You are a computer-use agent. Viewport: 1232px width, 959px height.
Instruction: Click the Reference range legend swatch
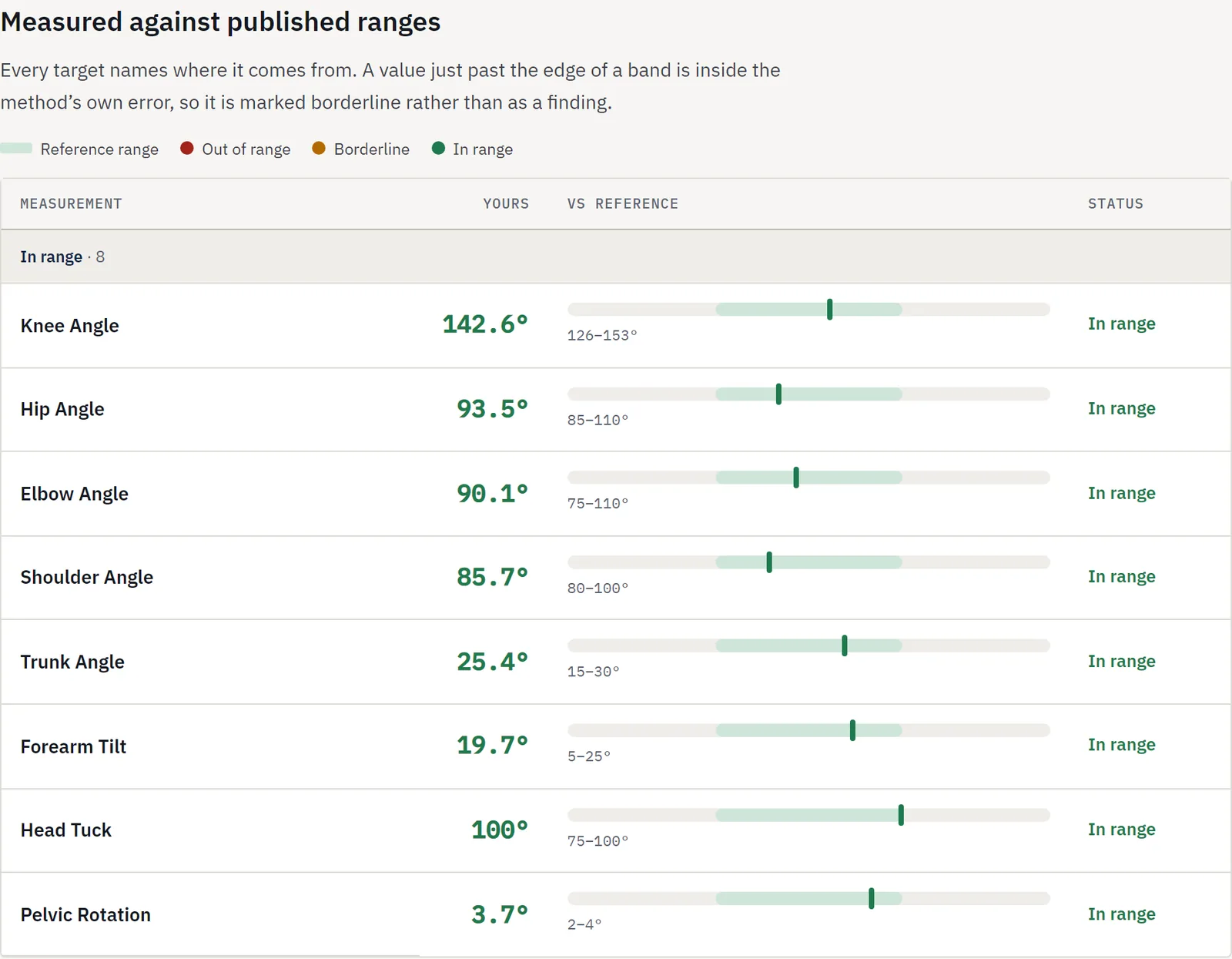(16, 148)
